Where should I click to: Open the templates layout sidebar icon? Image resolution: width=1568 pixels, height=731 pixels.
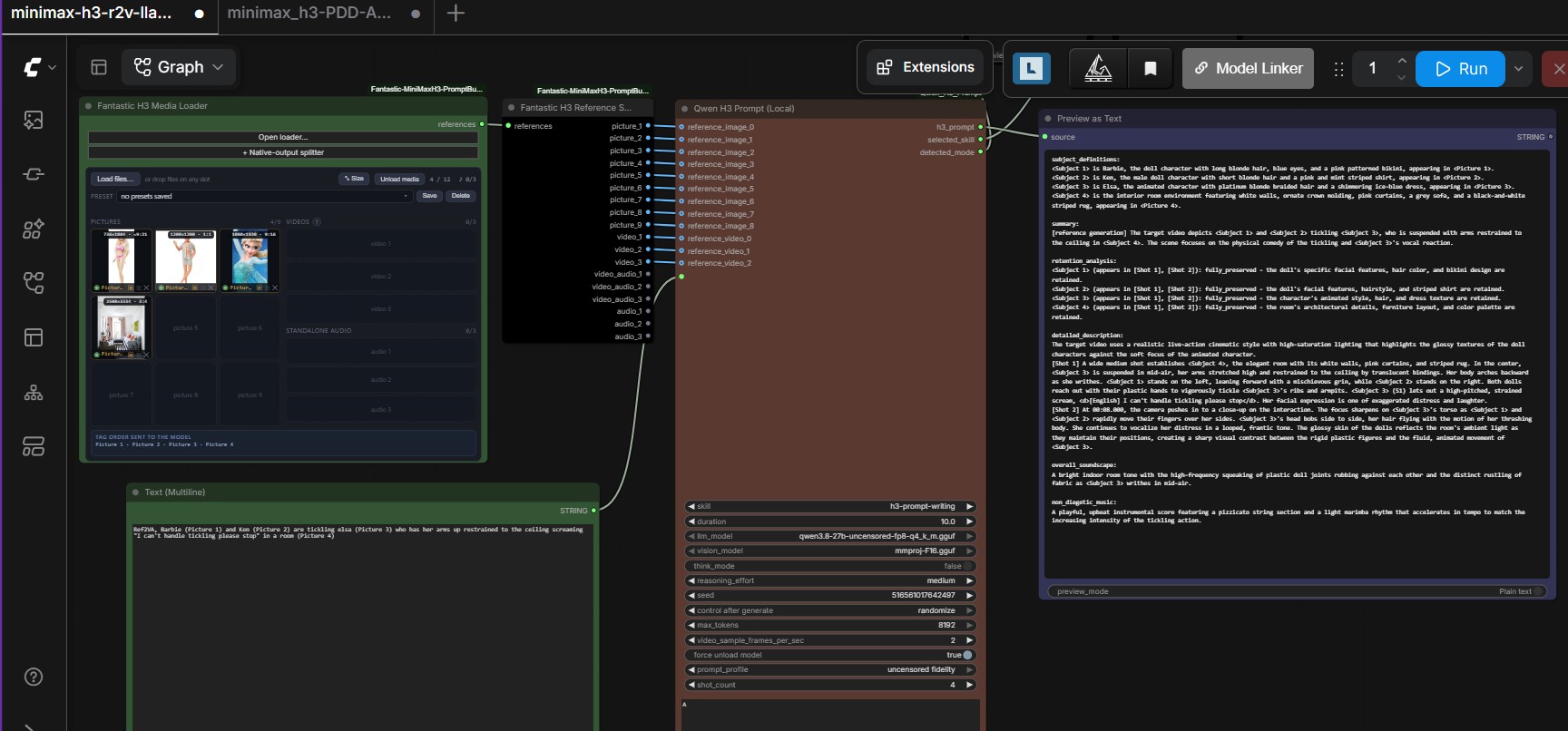click(x=34, y=337)
